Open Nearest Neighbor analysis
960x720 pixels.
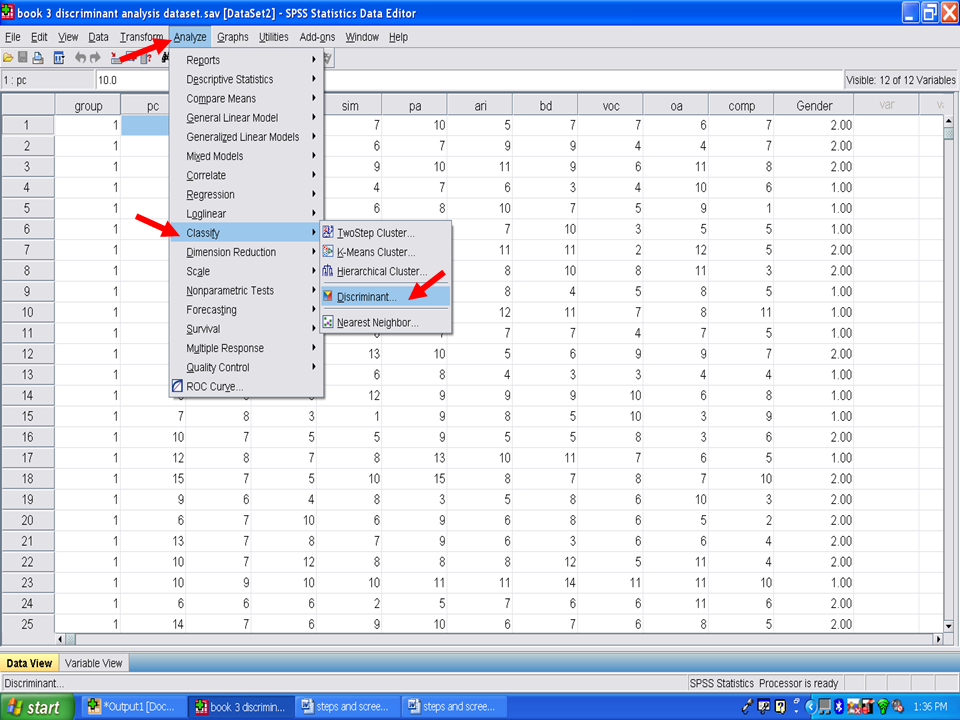coord(377,323)
